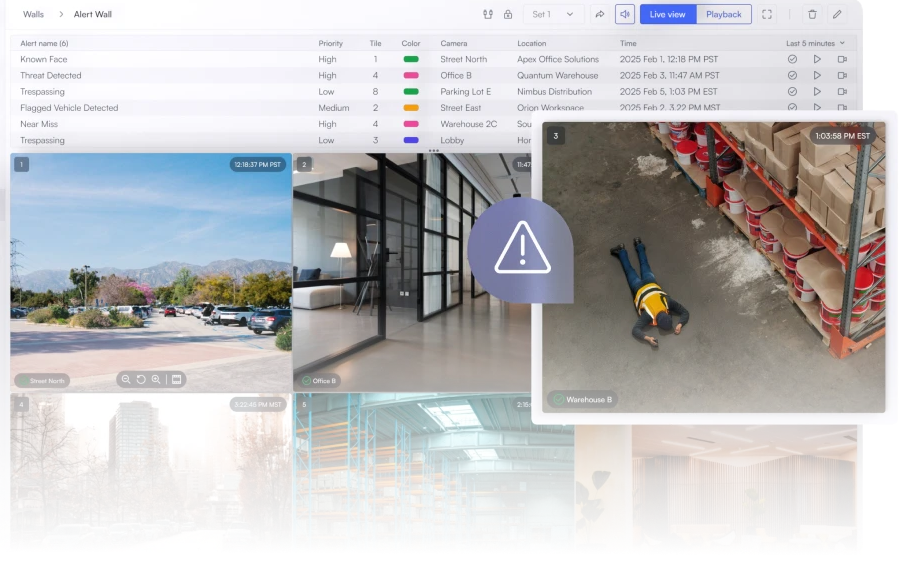Click the lock icon in toolbar
Viewport: 901px width, 564px height.
(x=508, y=14)
